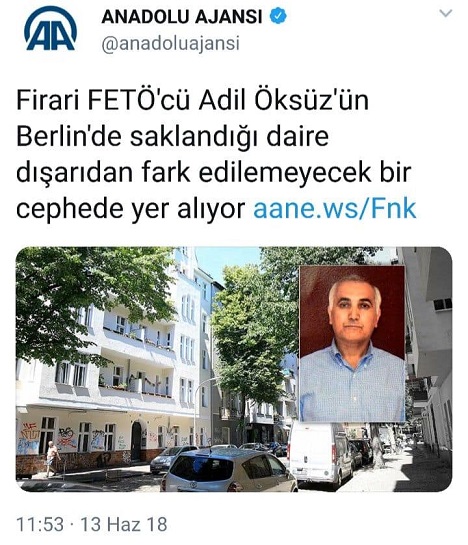Tap the pedestrian walking in photo
The height and width of the screenshot is (545, 468).
53,458
